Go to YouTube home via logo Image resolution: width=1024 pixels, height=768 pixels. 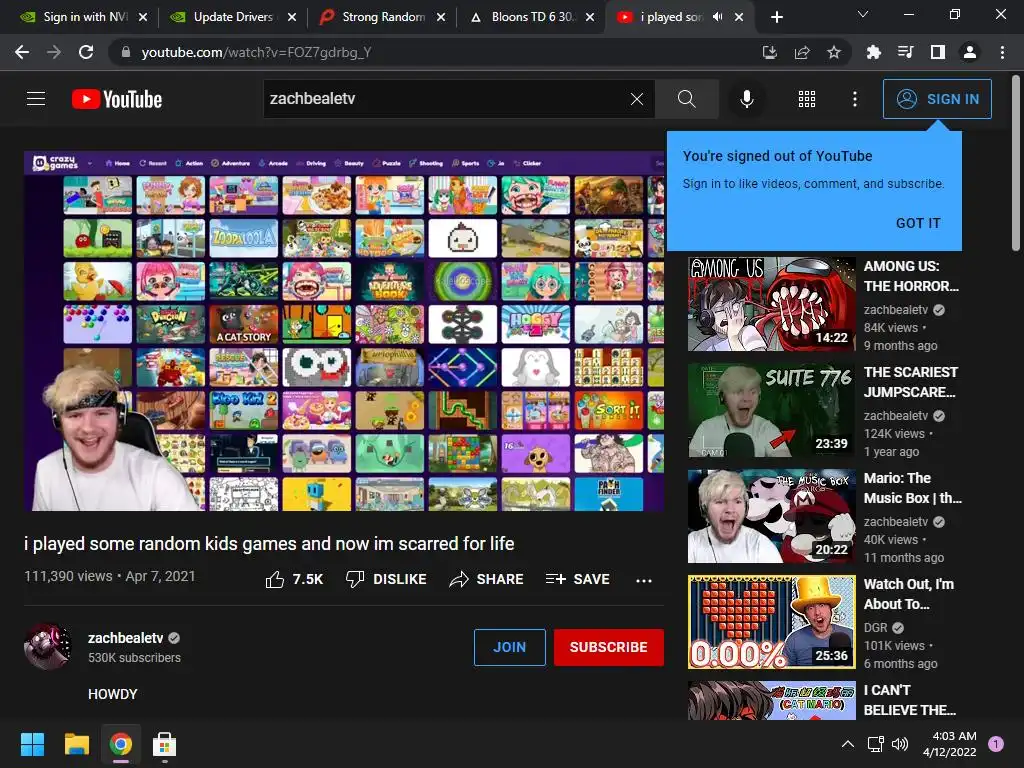click(x=117, y=99)
